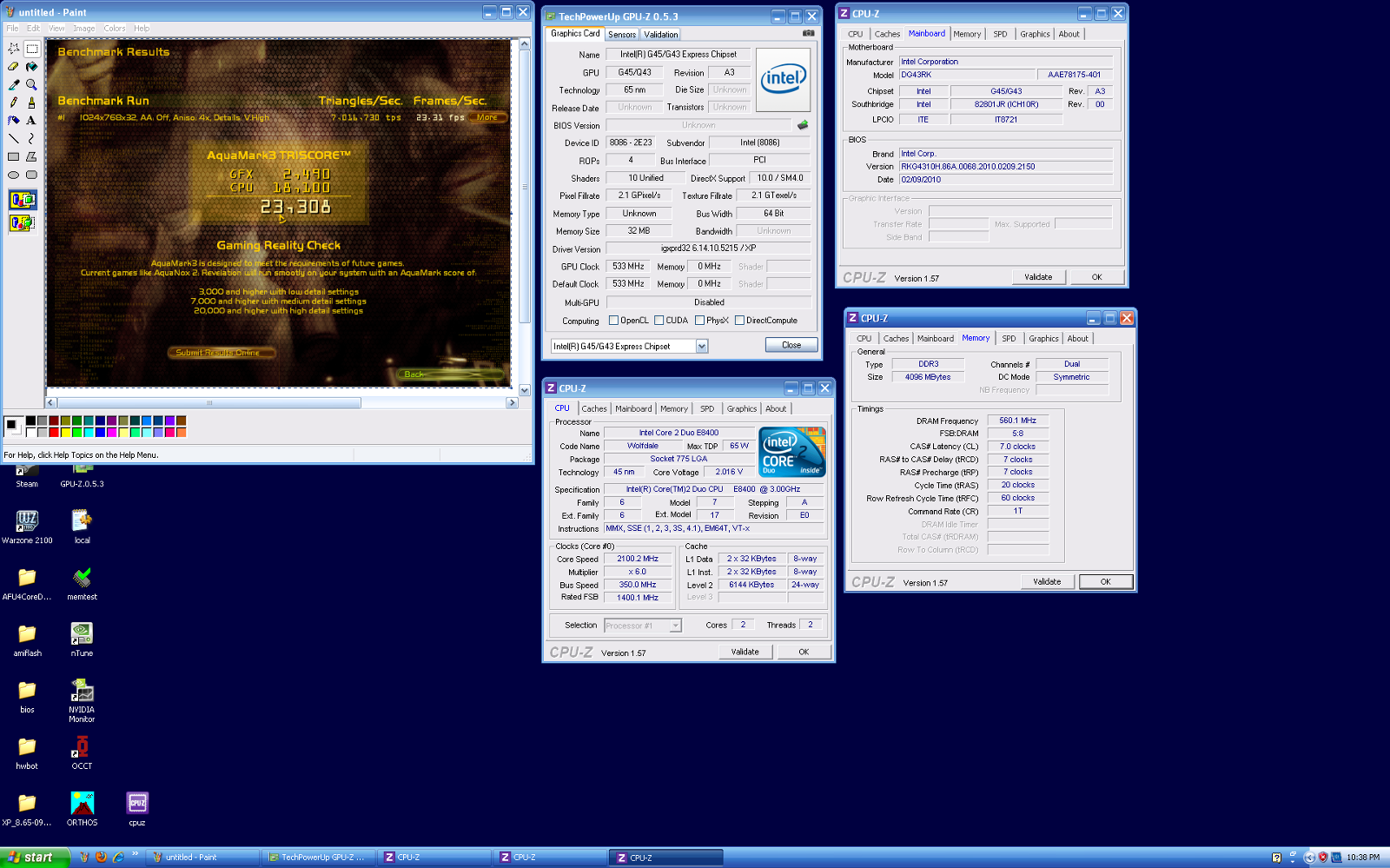
Task: Choose the Pencil tool in Paint
Action: [14, 103]
